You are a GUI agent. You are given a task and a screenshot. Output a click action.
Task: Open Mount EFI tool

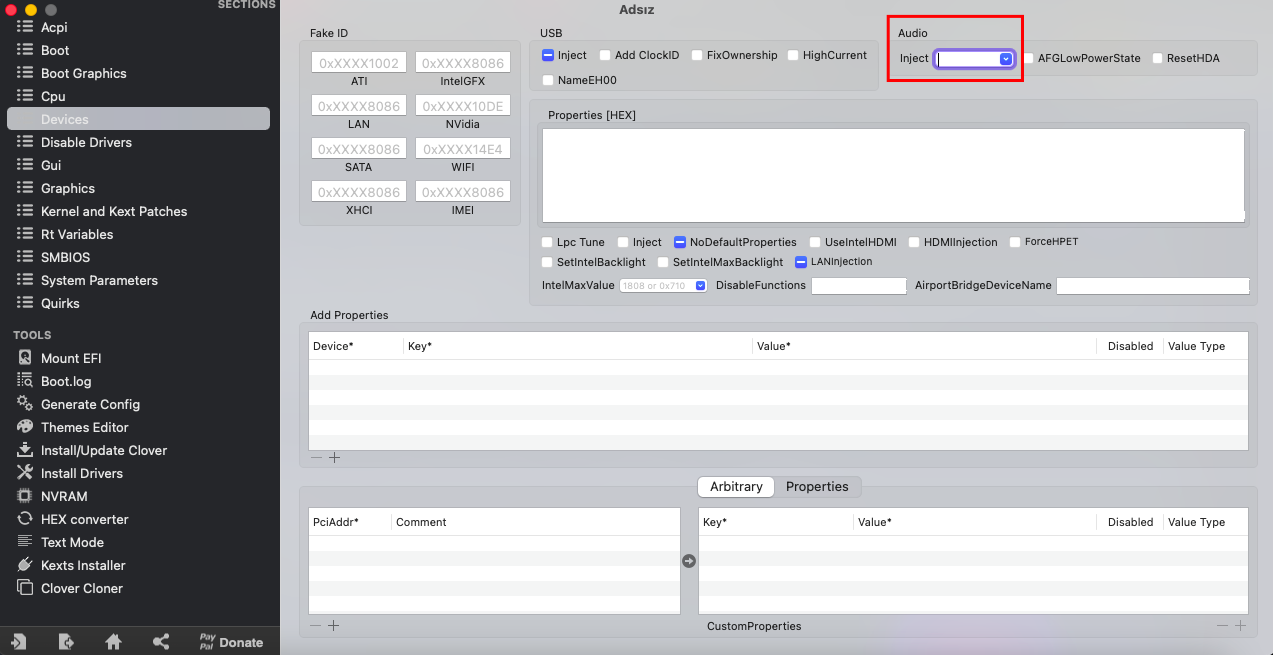coord(70,358)
